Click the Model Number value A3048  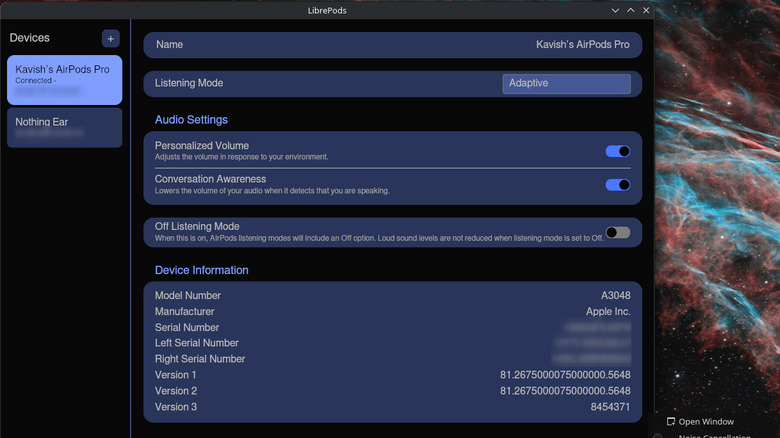tap(615, 296)
